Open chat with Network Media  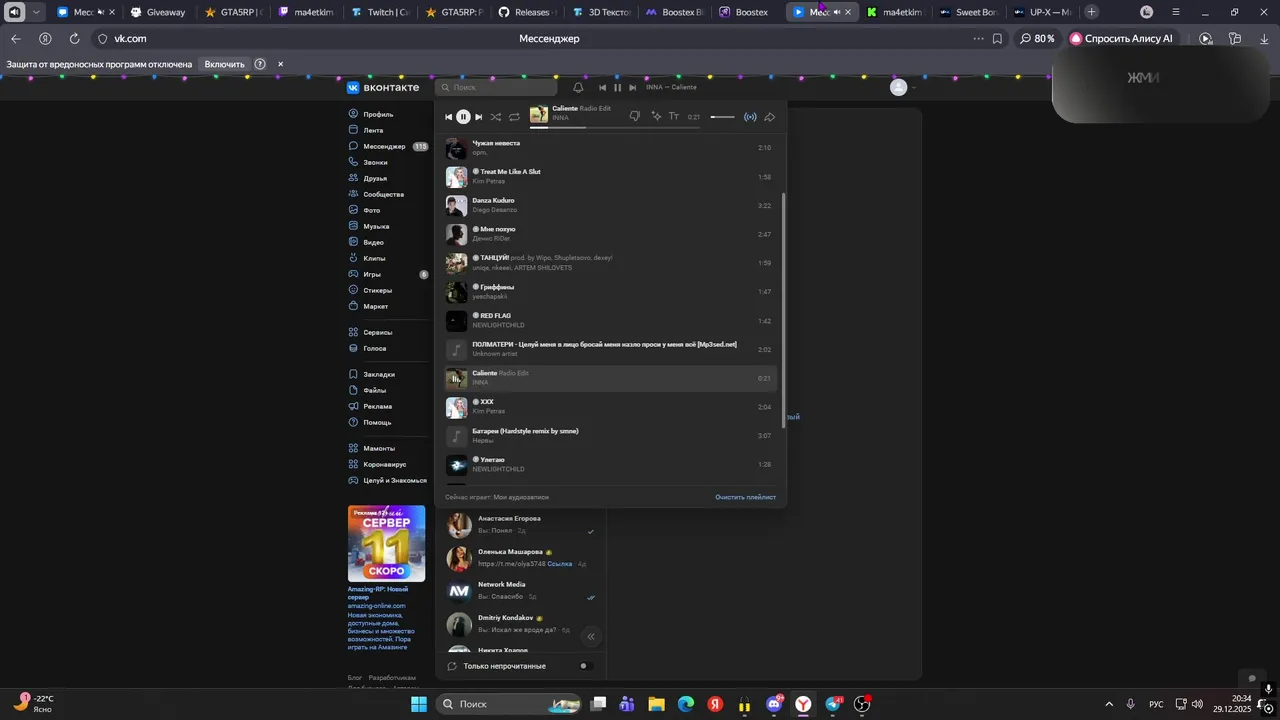point(522,590)
